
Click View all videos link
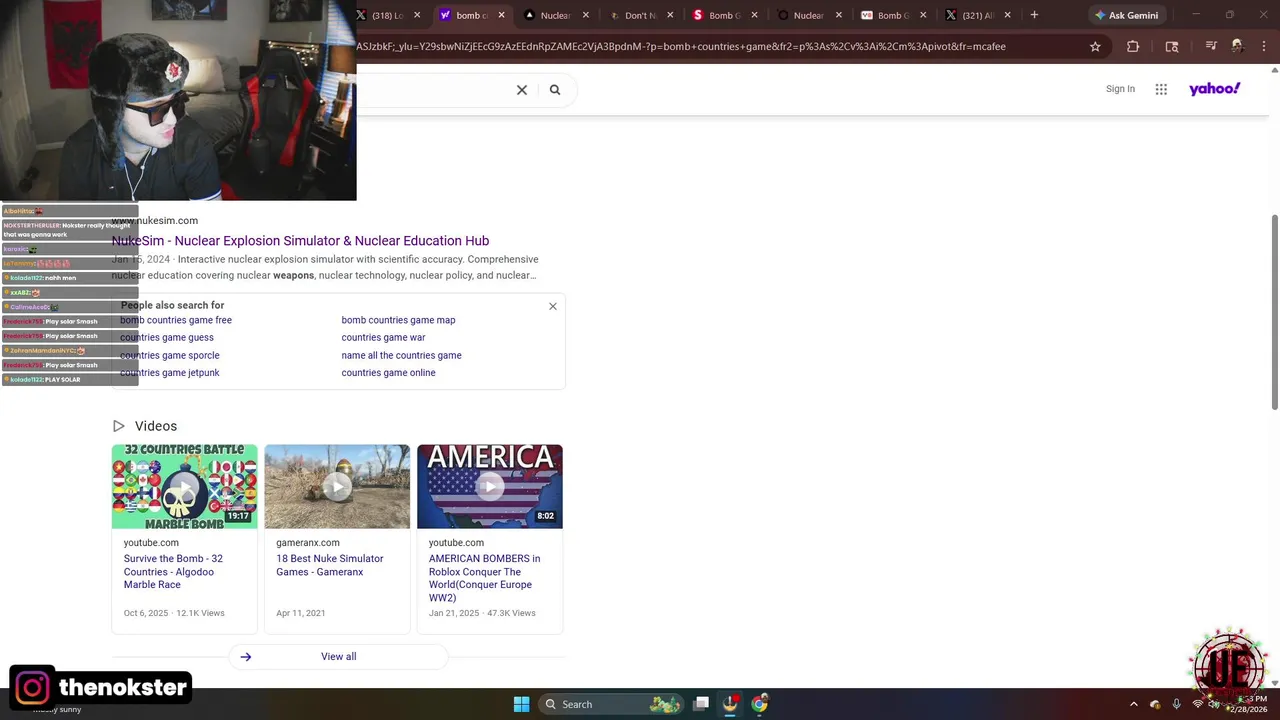click(x=338, y=657)
